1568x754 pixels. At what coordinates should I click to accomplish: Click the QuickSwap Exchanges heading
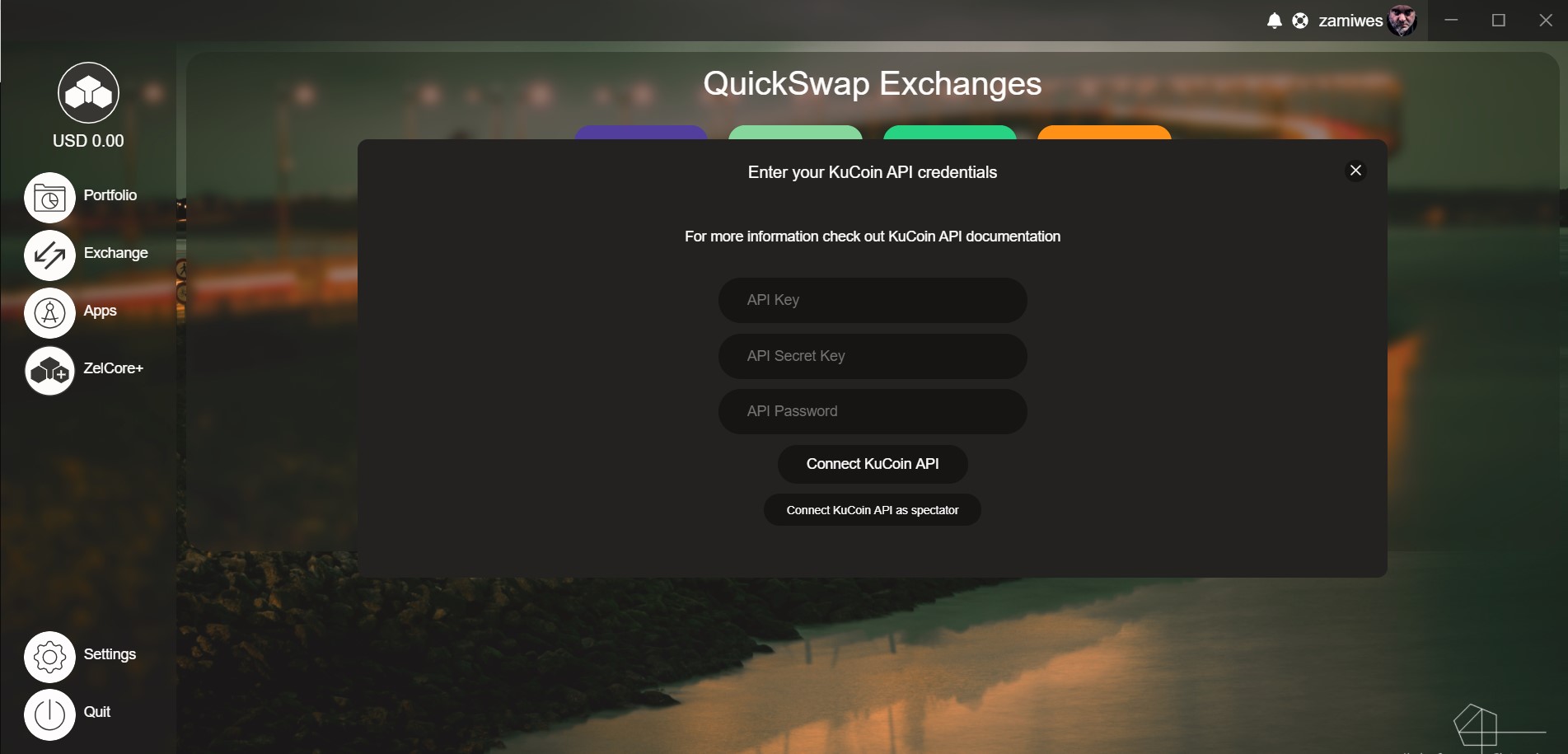873,84
